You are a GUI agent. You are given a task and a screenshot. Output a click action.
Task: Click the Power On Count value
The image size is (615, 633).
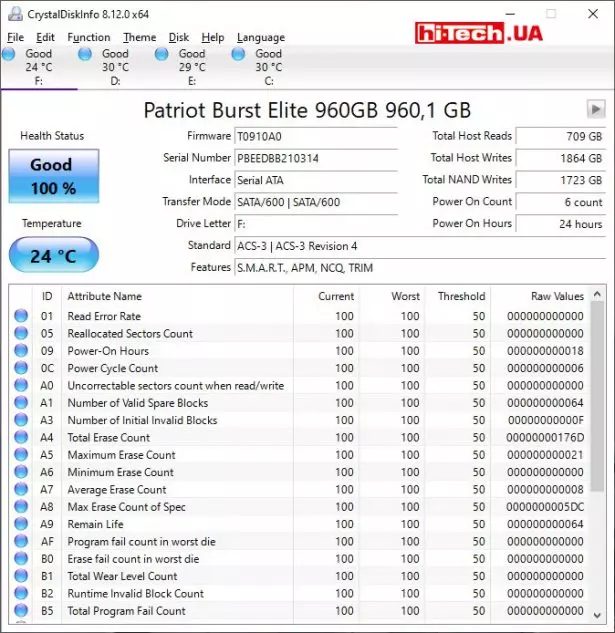tap(561, 202)
